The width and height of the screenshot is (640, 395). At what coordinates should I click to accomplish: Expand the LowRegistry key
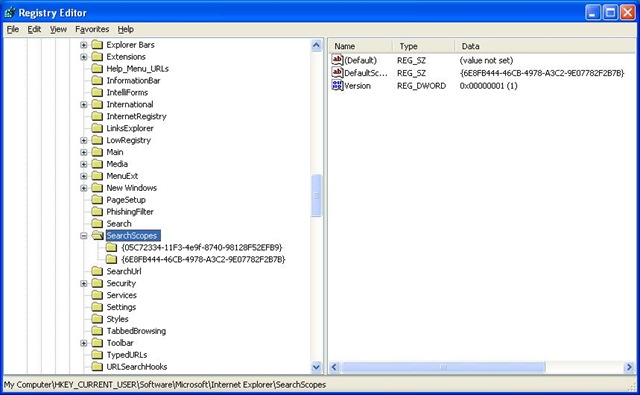(84, 140)
